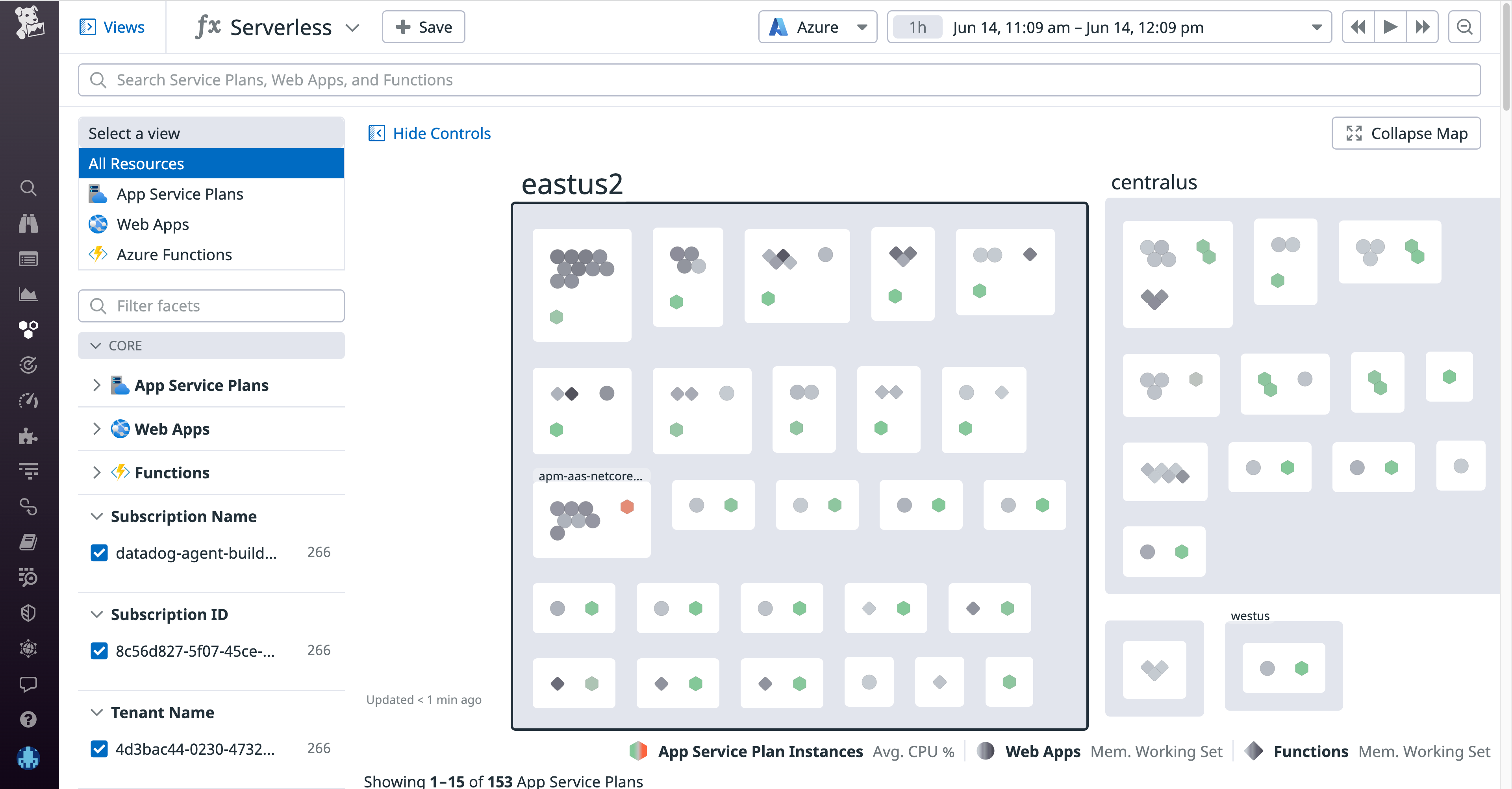Uncheck the 8c56d827 Subscription ID filter
Image resolution: width=1512 pixels, height=789 pixels.
(x=99, y=650)
